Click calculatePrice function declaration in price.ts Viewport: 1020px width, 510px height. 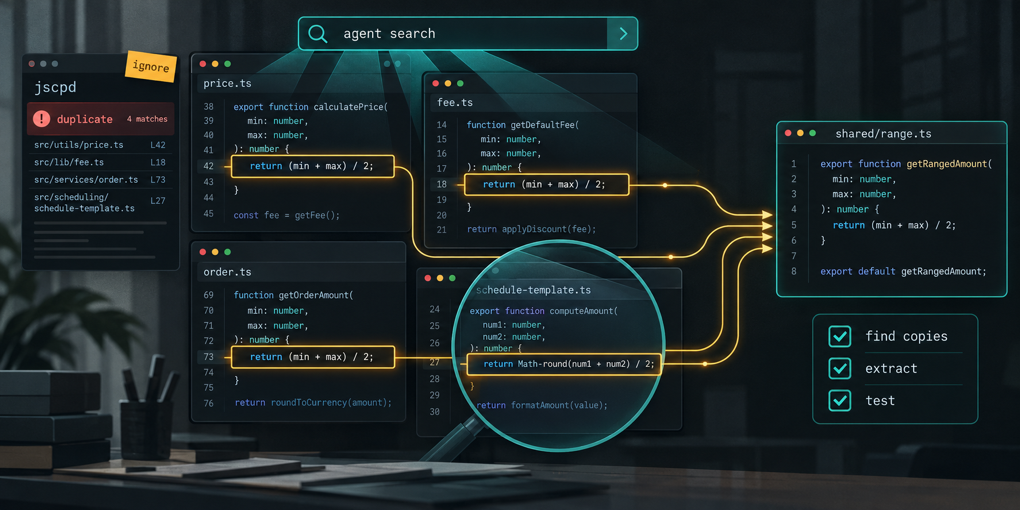coord(310,107)
